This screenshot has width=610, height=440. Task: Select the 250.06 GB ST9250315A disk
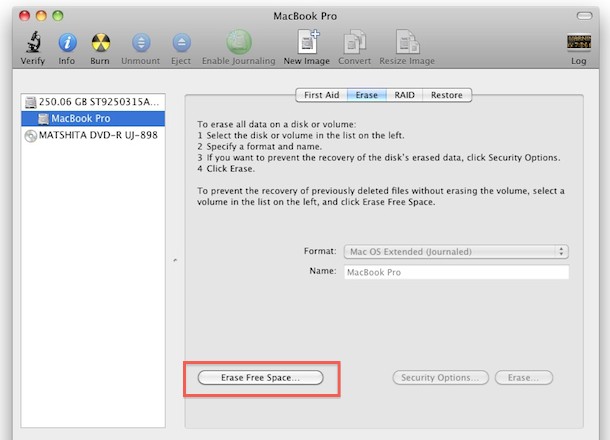(x=93, y=102)
